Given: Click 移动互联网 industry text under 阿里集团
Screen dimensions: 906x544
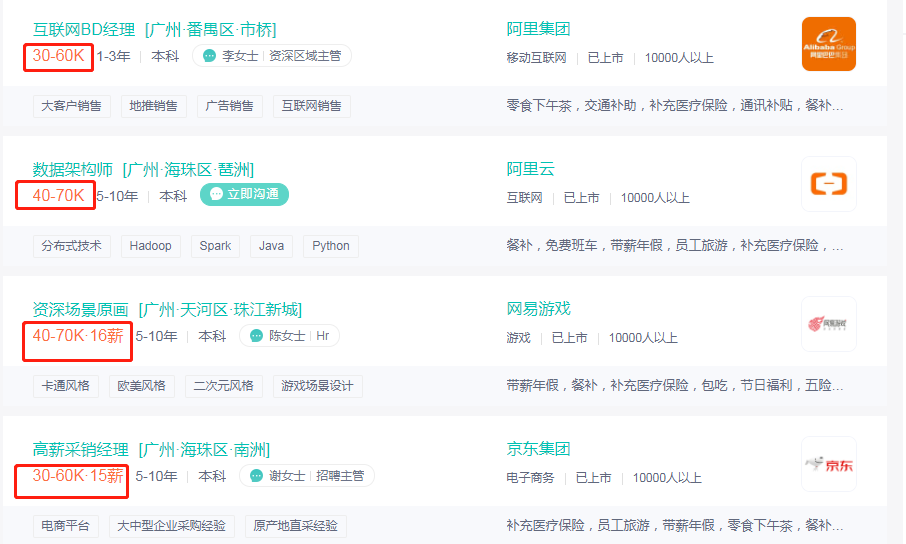Looking at the screenshot, I should click(x=536, y=58).
